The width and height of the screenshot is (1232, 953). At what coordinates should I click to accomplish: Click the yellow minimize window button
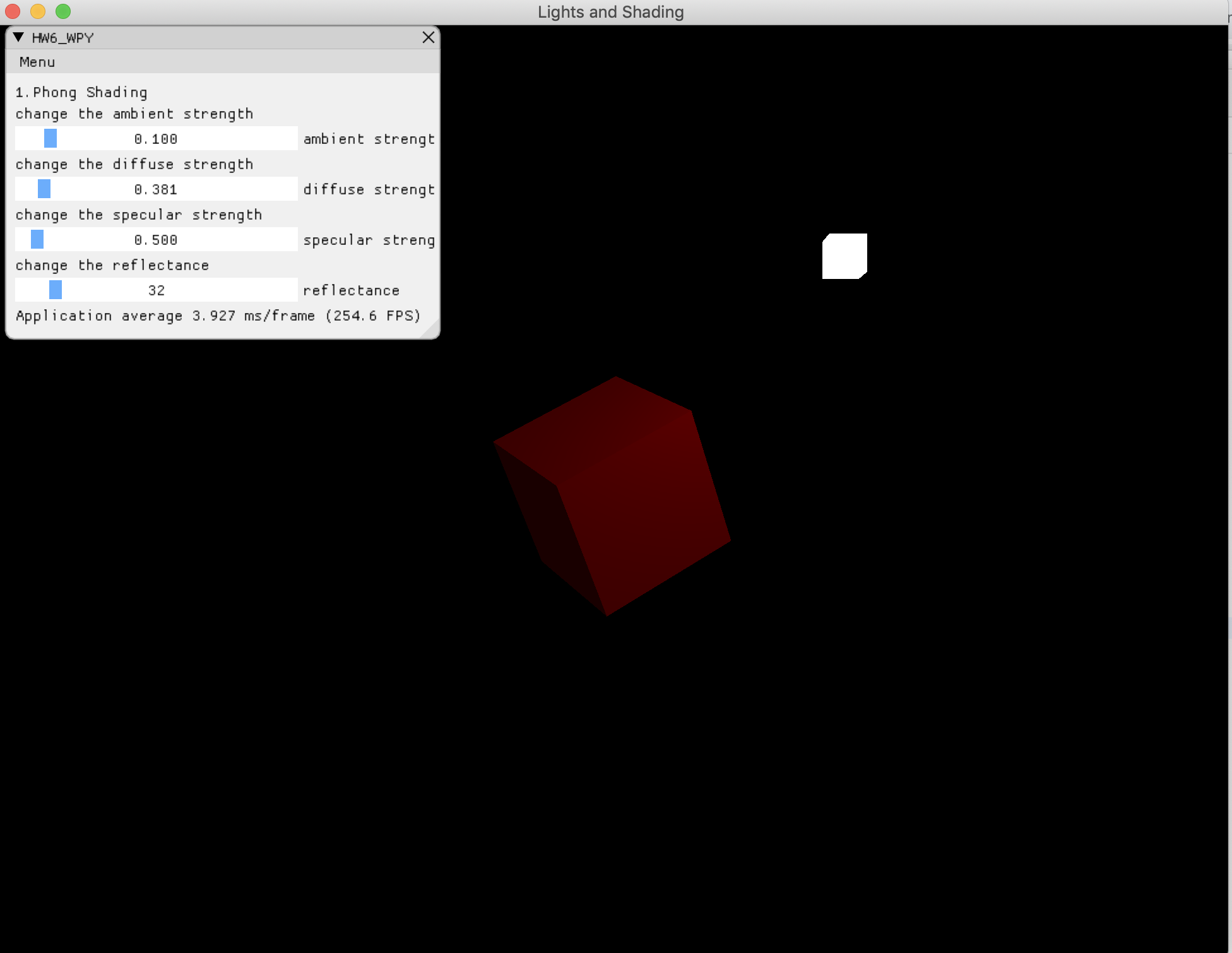[x=38, y=11]
